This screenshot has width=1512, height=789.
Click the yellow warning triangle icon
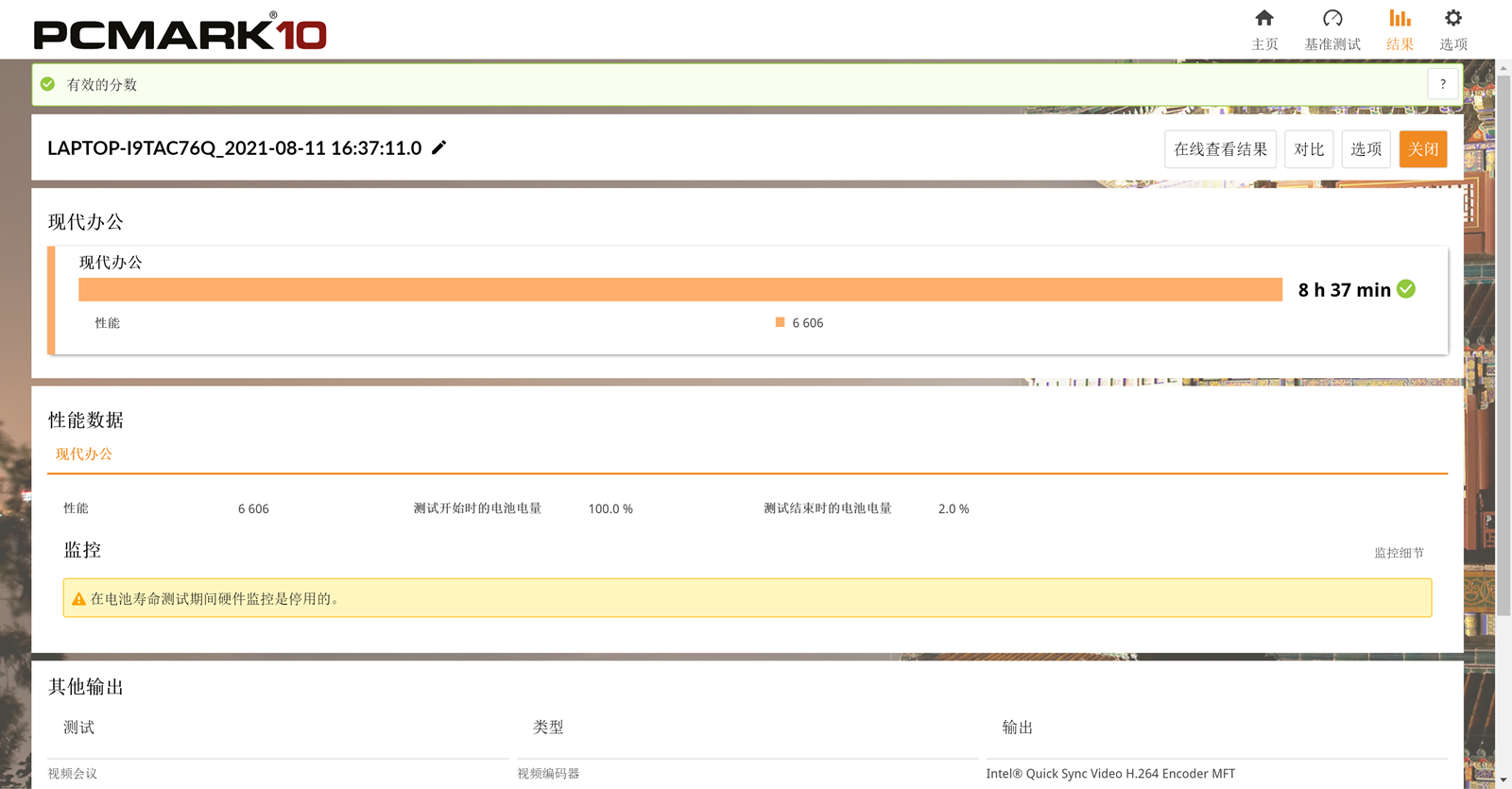pos(79,599)
